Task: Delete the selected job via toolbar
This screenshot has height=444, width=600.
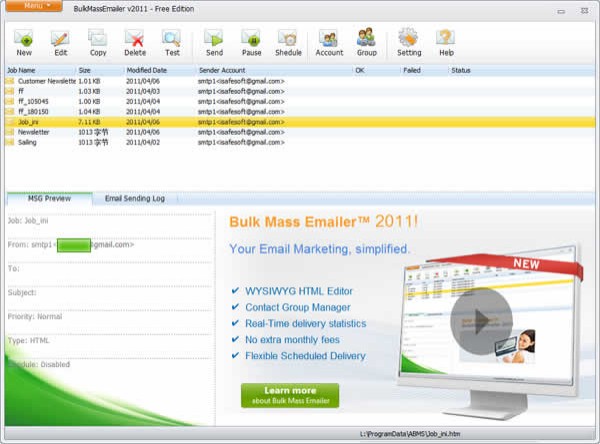Action: pyautogui.click(x=135, y=42)
